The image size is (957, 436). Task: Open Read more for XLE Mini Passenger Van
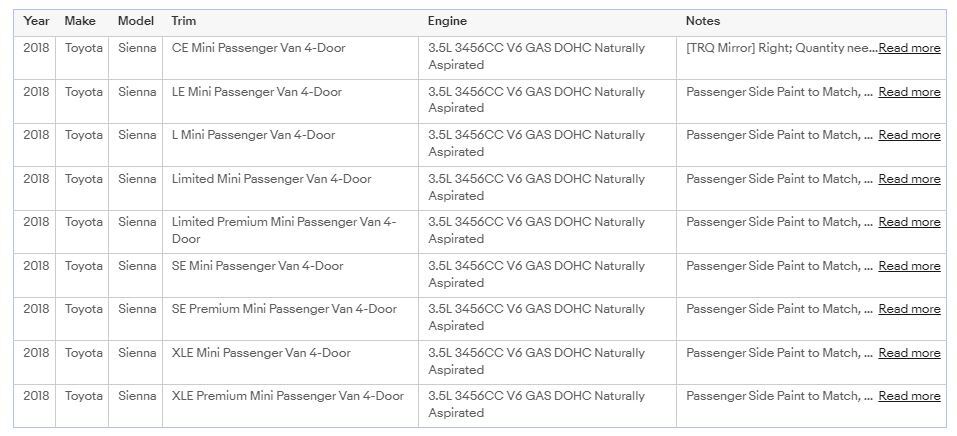909,353
